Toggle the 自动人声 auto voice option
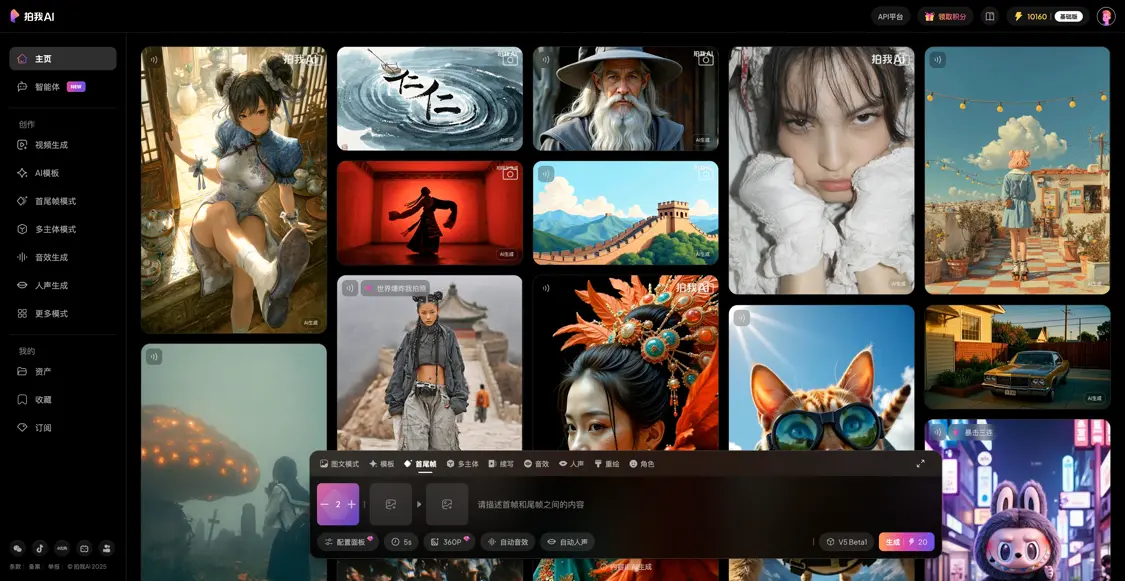 (x=567, y=542)
